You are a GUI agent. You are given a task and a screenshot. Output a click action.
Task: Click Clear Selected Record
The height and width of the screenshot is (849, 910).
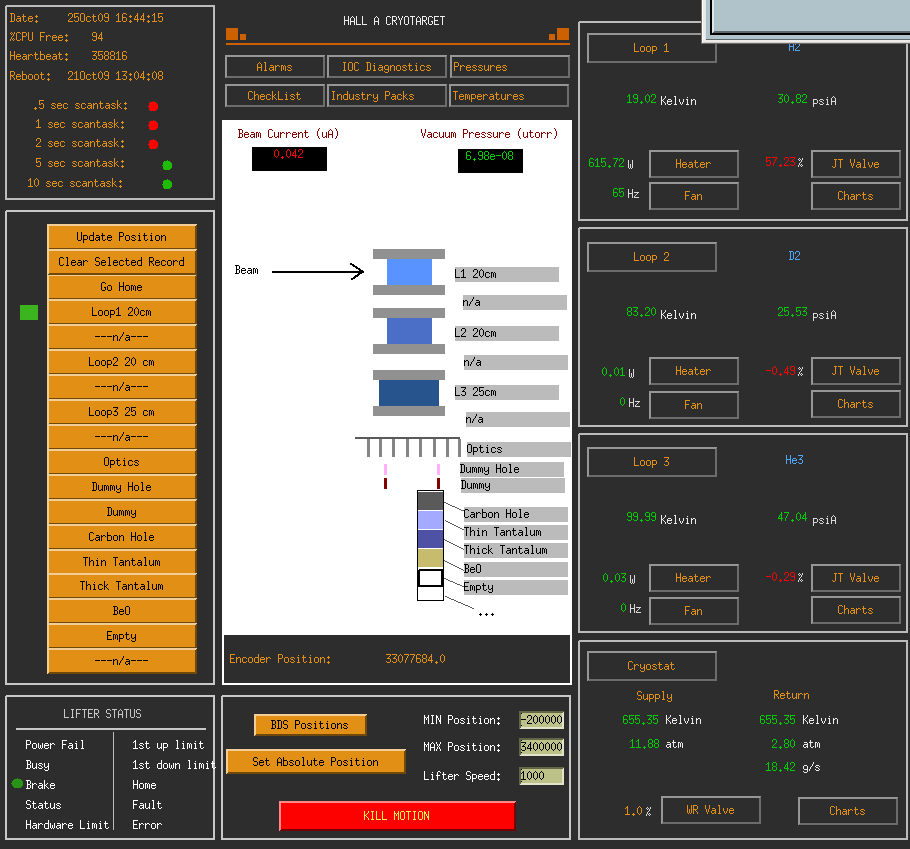tap(122, 262)
